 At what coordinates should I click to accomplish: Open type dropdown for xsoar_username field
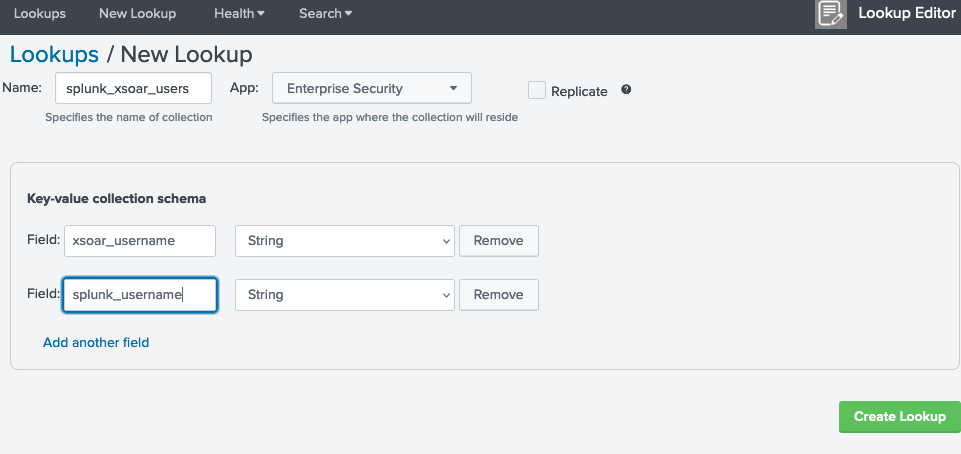click(344, 241)
